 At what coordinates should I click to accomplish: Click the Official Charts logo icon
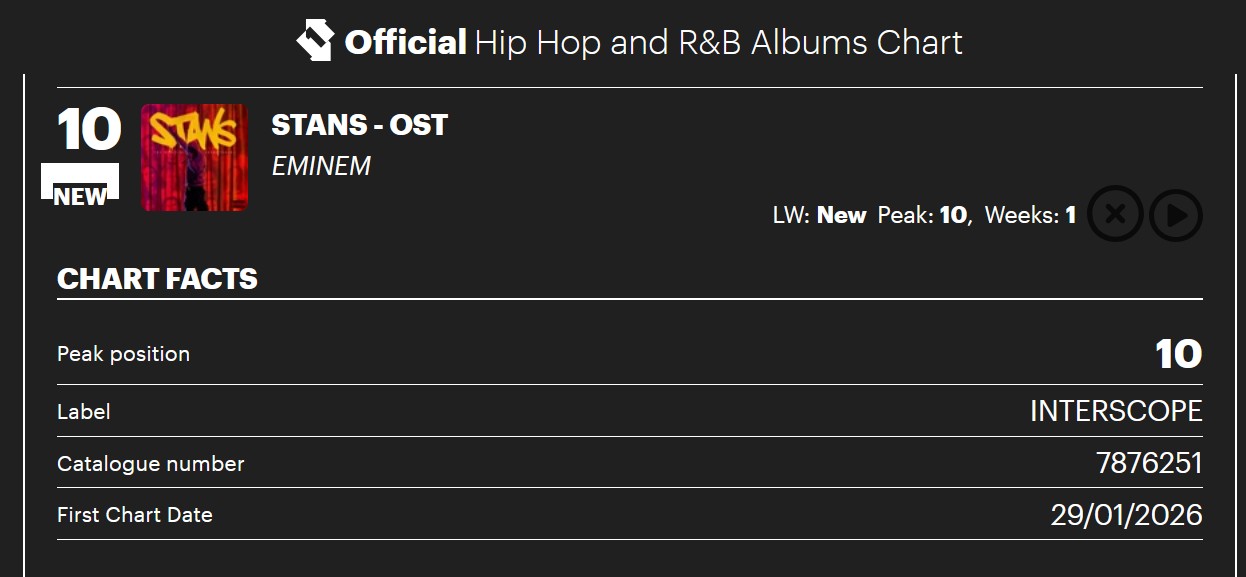(x=315, y=41)
